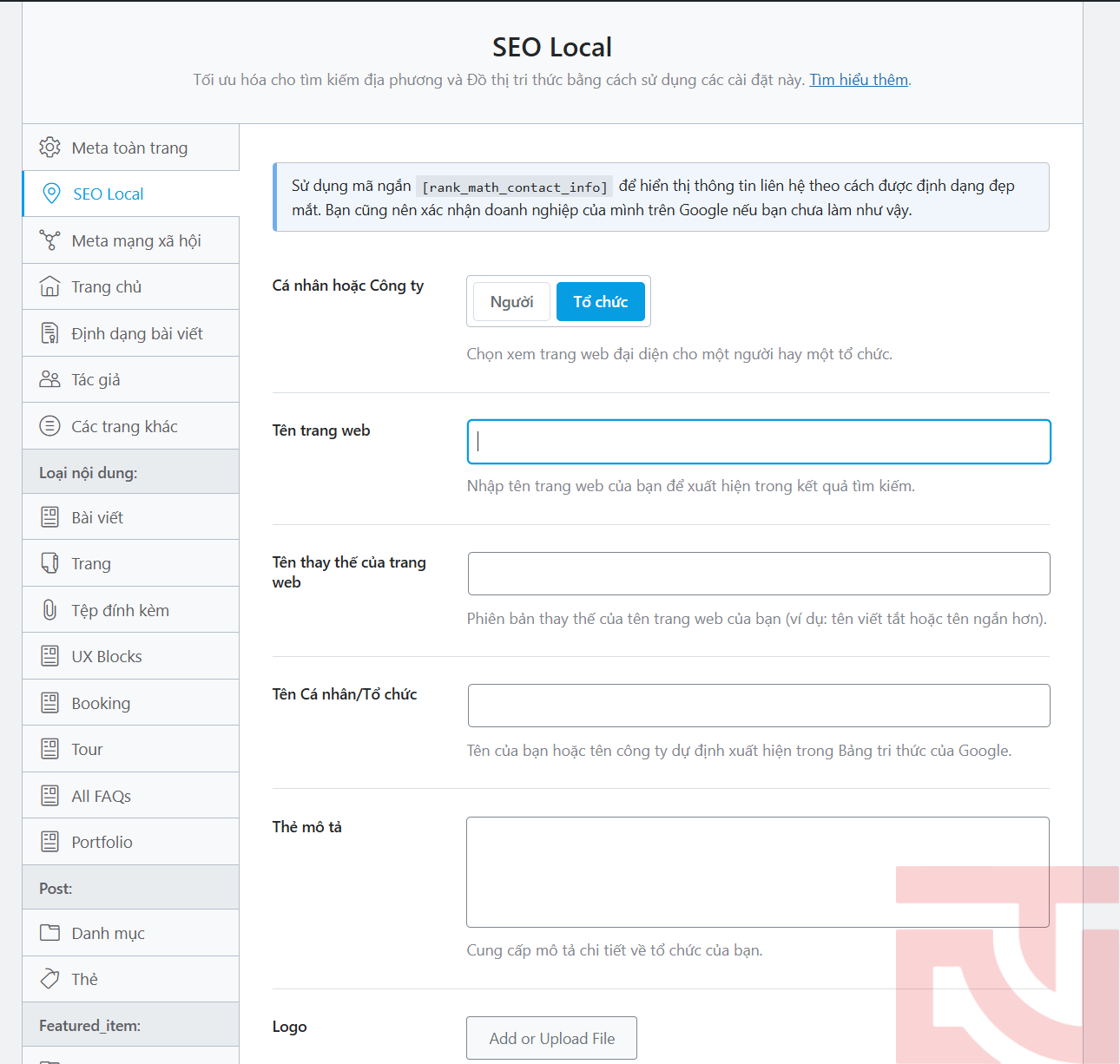Open Các trang khác tab

[130, 426]
